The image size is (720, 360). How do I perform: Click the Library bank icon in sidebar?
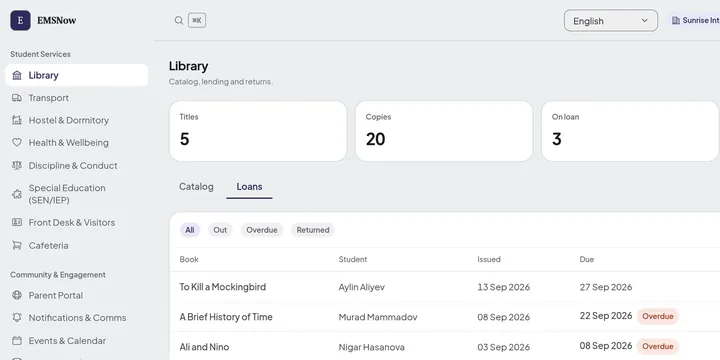pos(17,75)
